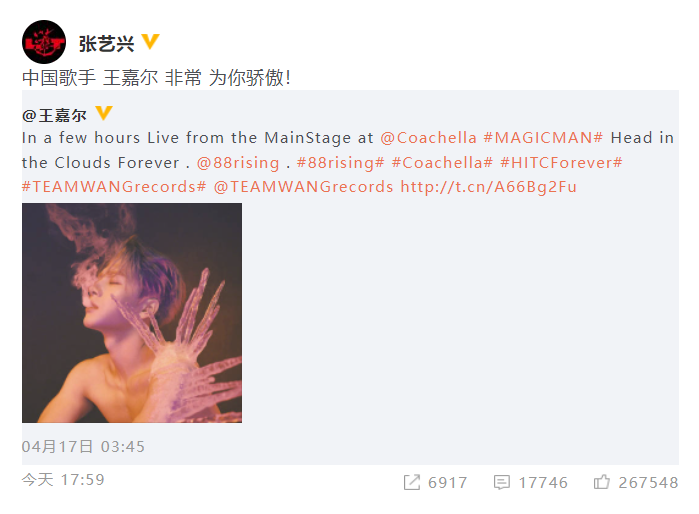This screenshot has height=514, width=699.
Task: Open 张艺兴's profile avatar
Action: pyautogui.click(x=44, y=42)
